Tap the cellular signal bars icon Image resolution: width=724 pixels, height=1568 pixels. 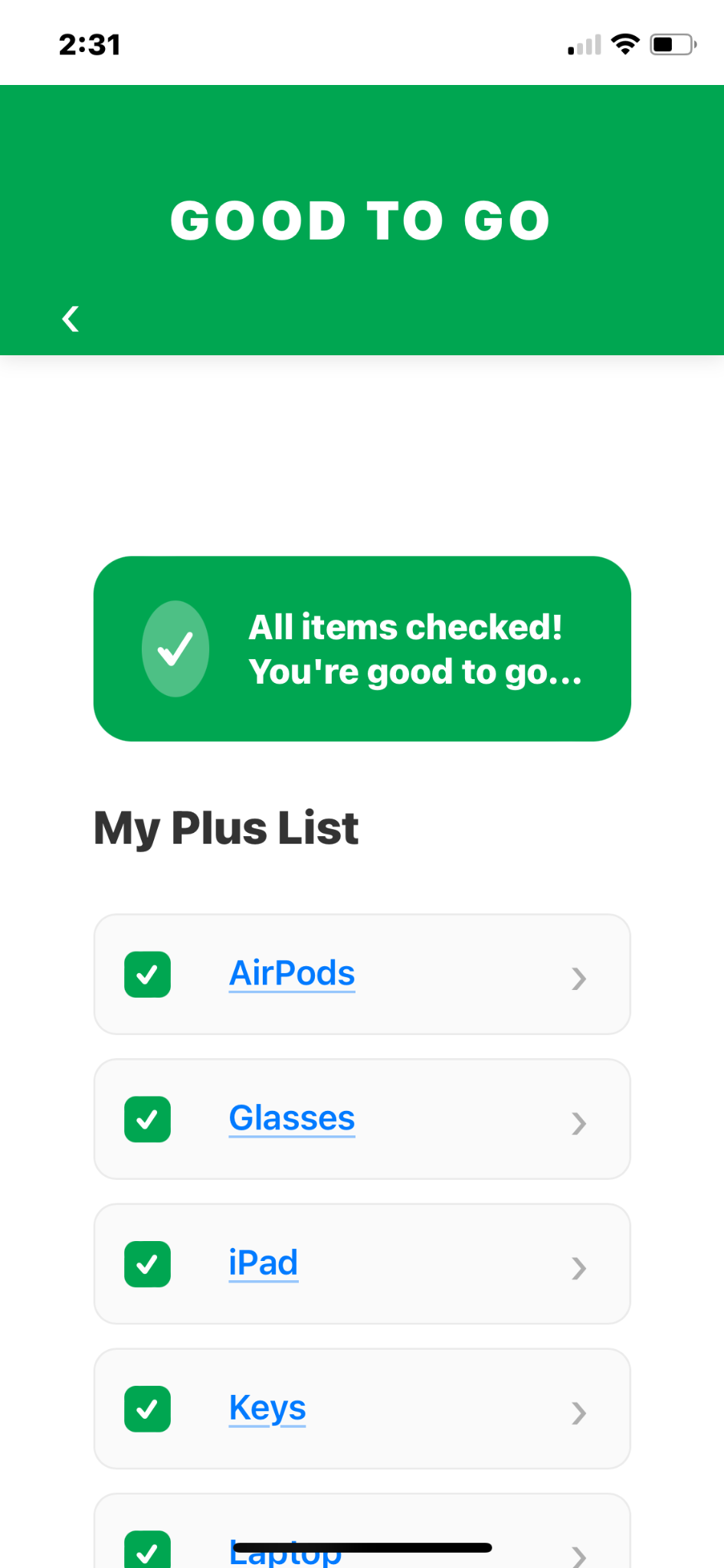point(584,46)
